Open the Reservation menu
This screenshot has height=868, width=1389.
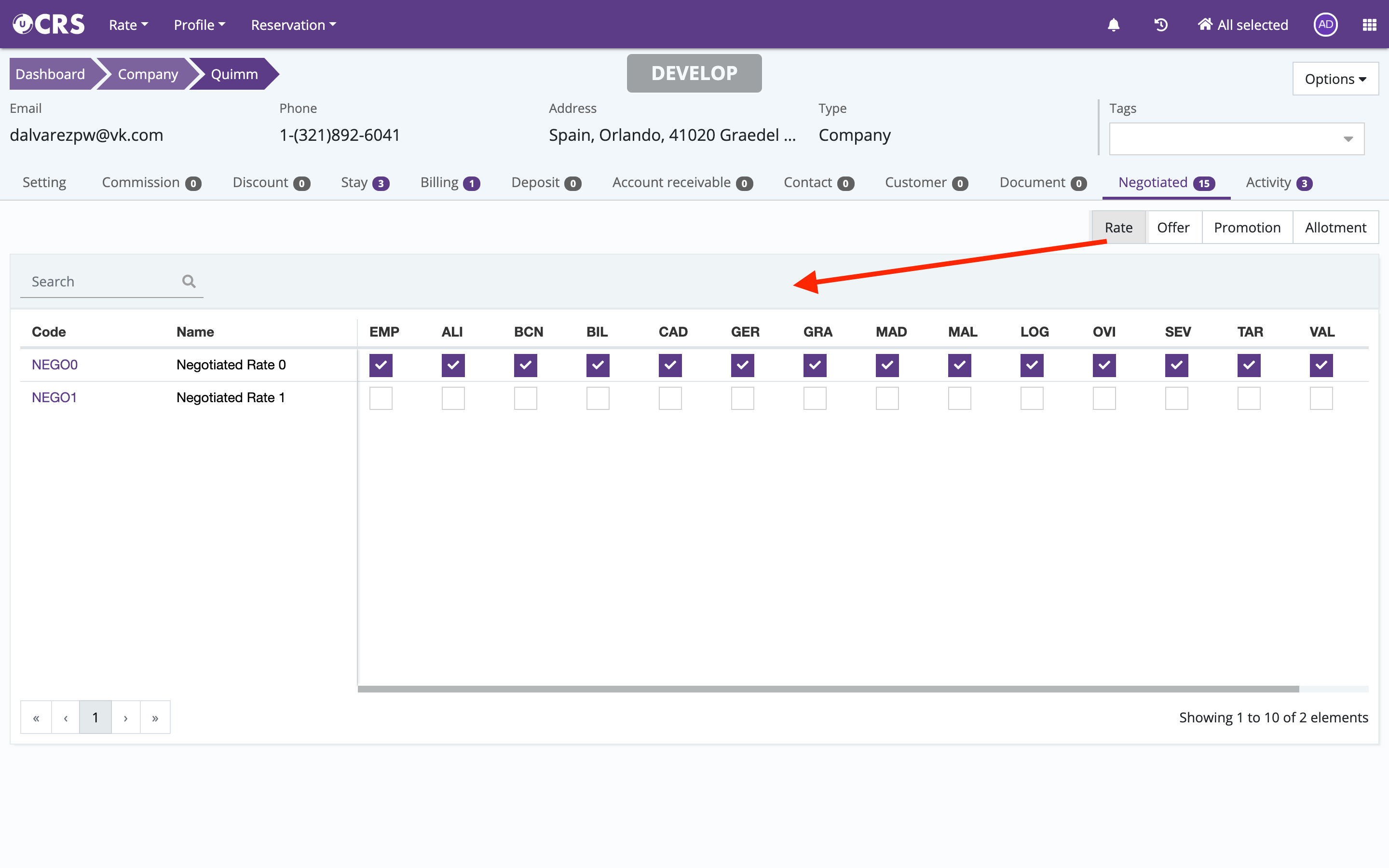coord(293,25)
